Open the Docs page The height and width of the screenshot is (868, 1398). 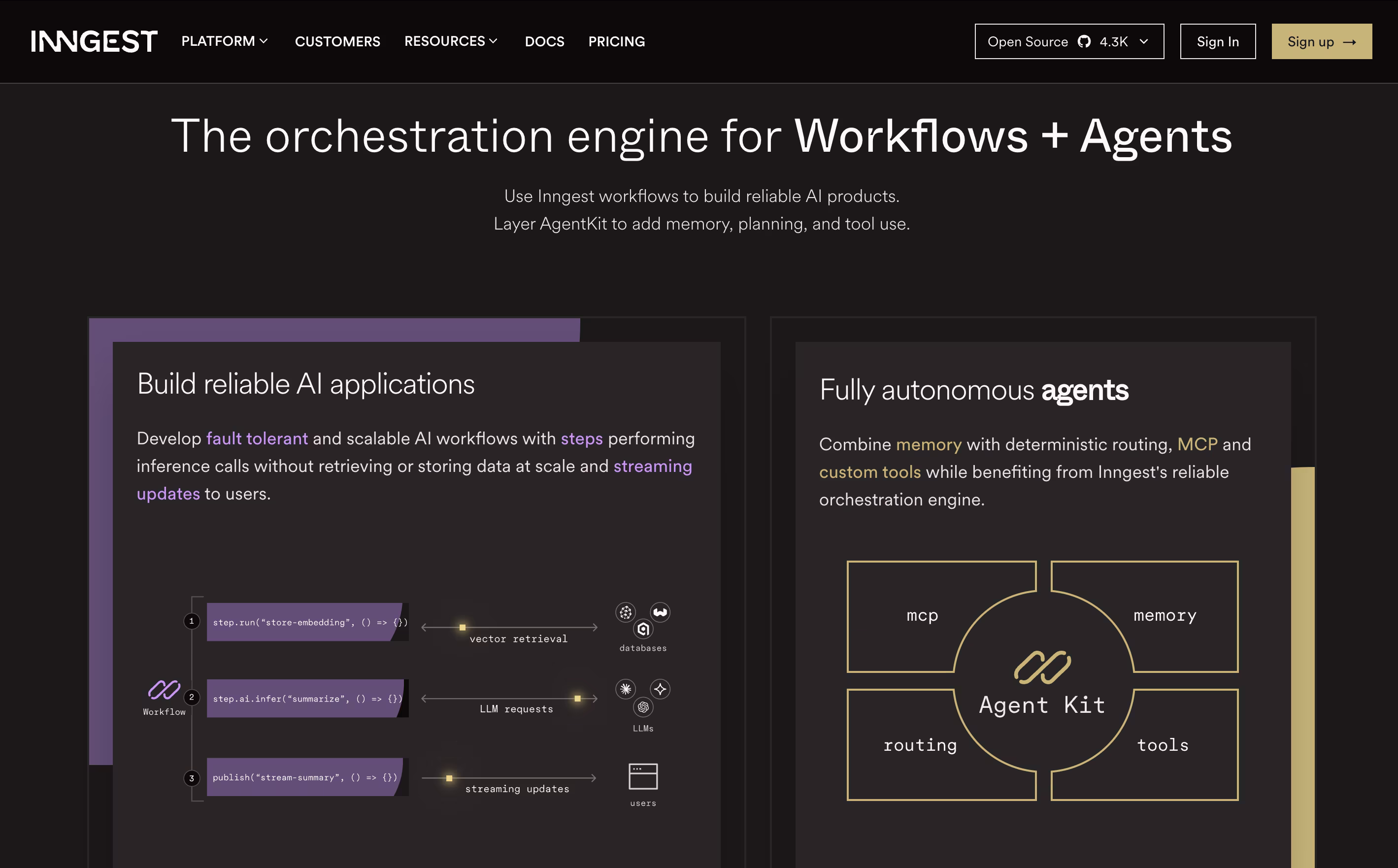tap(545, 41)
